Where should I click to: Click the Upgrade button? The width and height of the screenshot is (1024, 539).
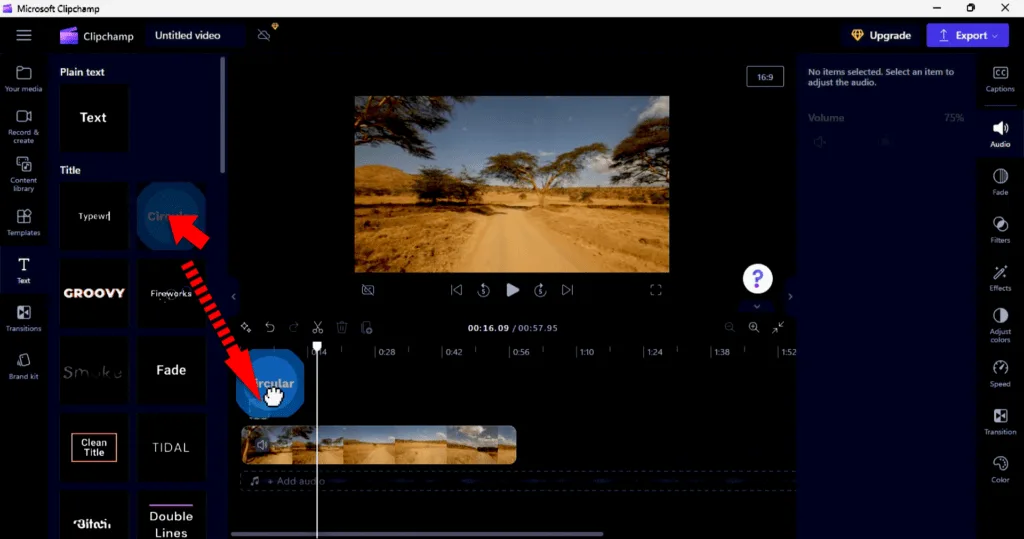click(x=881, y=35)
